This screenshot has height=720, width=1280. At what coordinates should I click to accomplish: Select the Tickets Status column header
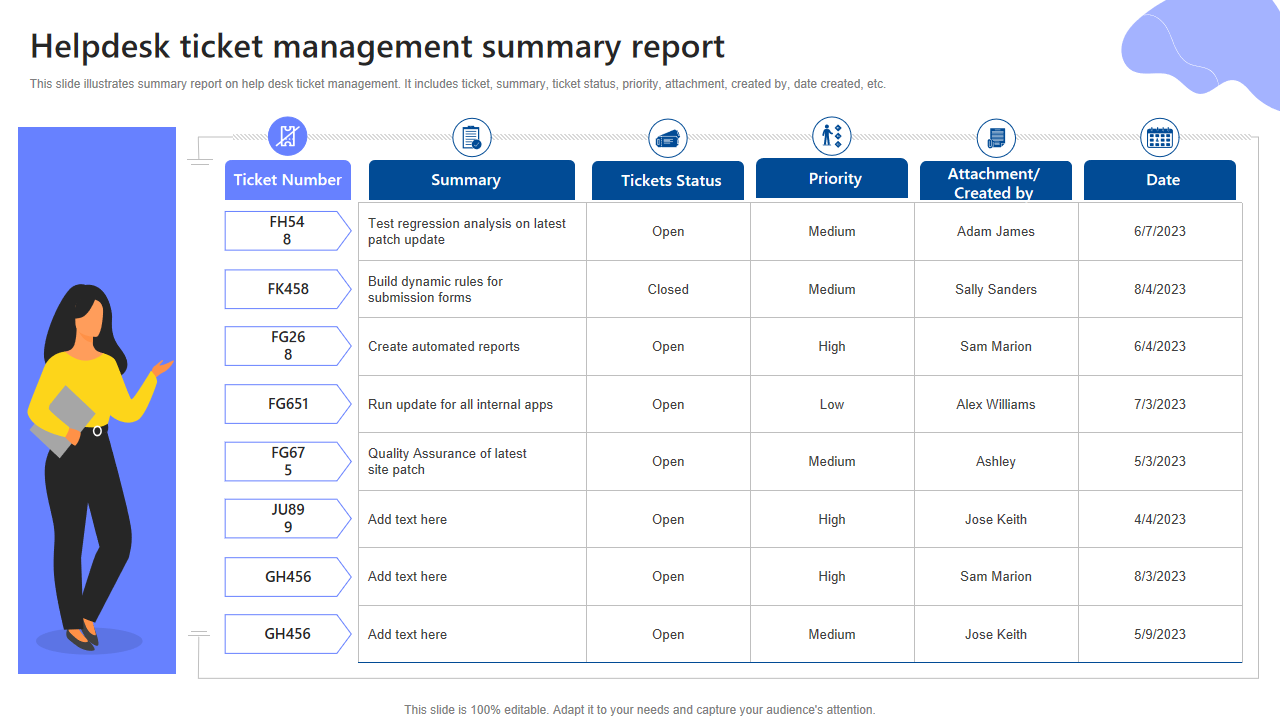668,181
